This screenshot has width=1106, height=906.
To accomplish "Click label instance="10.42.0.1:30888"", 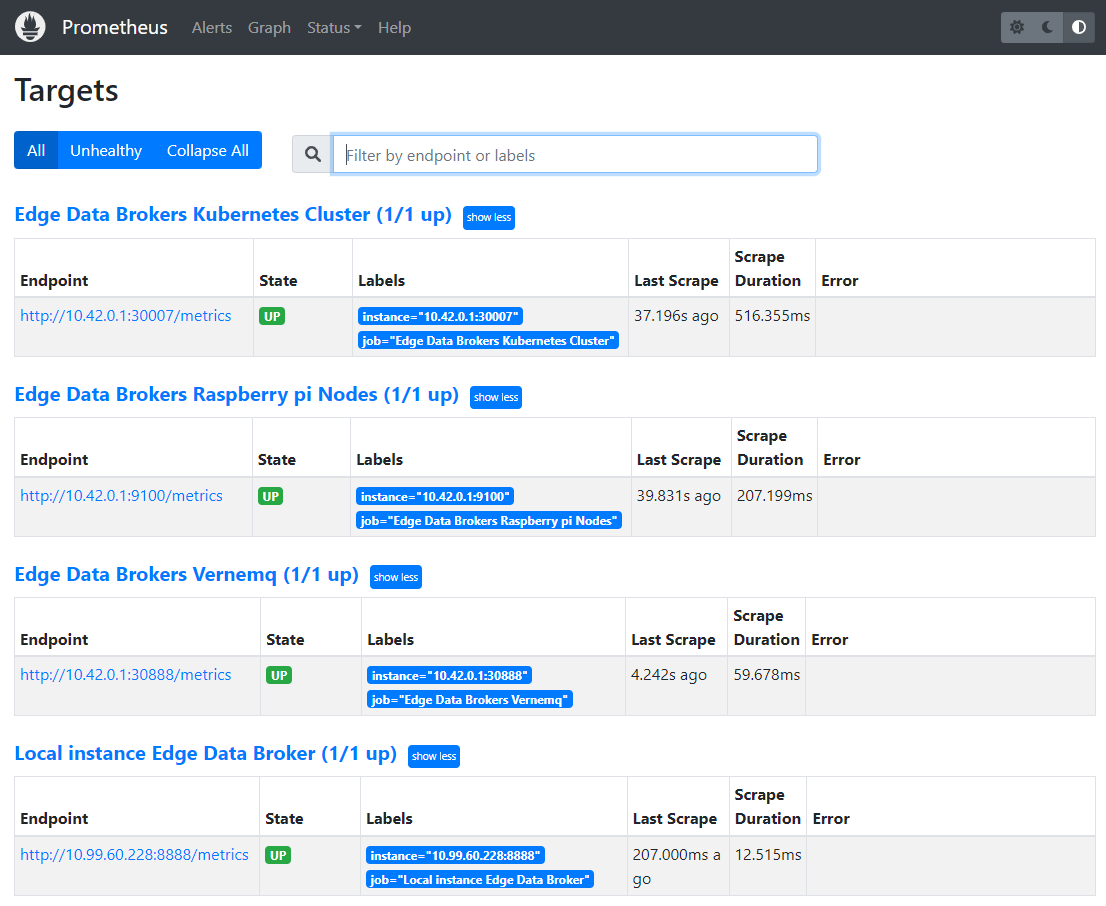I will (449, 675).
